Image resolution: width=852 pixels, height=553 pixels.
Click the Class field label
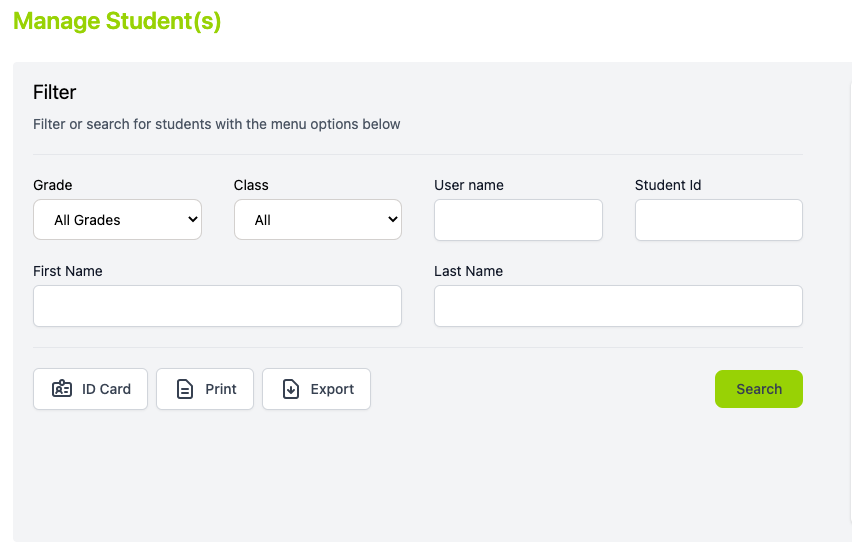coord(251,185)
